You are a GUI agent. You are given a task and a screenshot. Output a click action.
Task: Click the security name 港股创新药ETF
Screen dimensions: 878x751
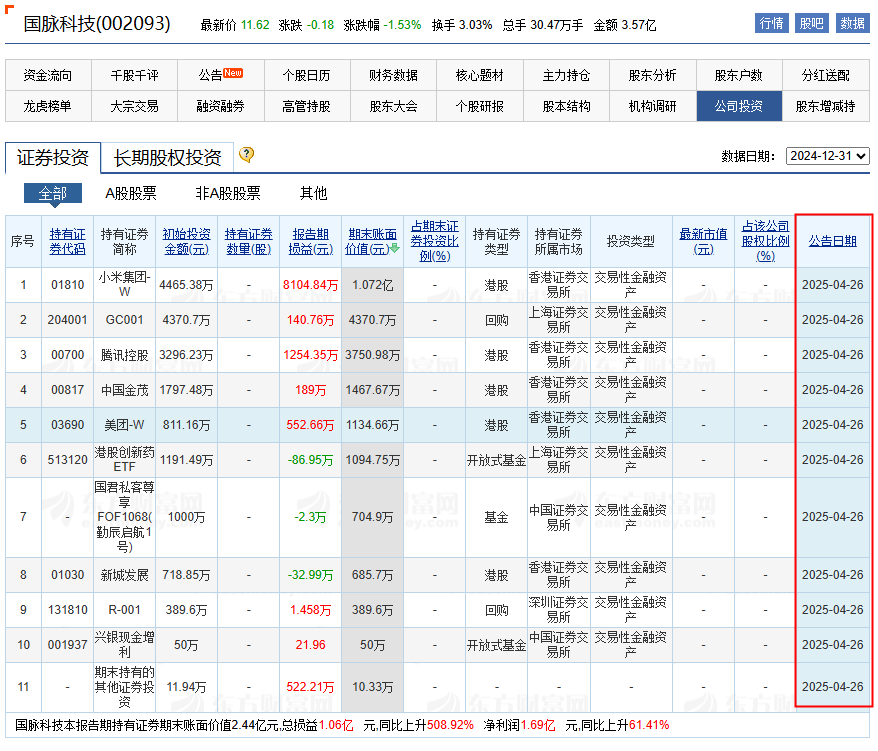tap(124, 460)
